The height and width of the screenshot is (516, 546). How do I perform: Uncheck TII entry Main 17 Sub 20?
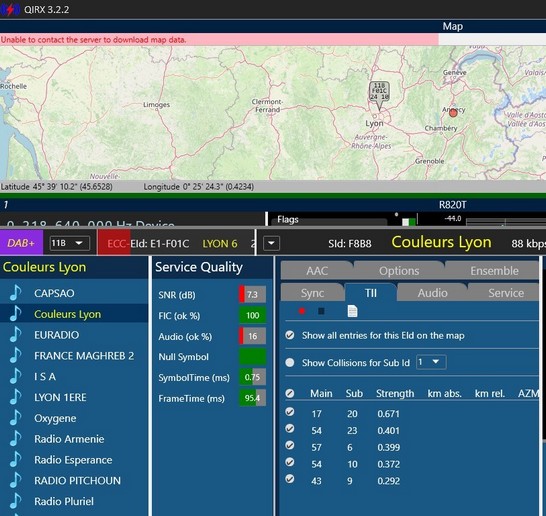[x=290, y=412]
